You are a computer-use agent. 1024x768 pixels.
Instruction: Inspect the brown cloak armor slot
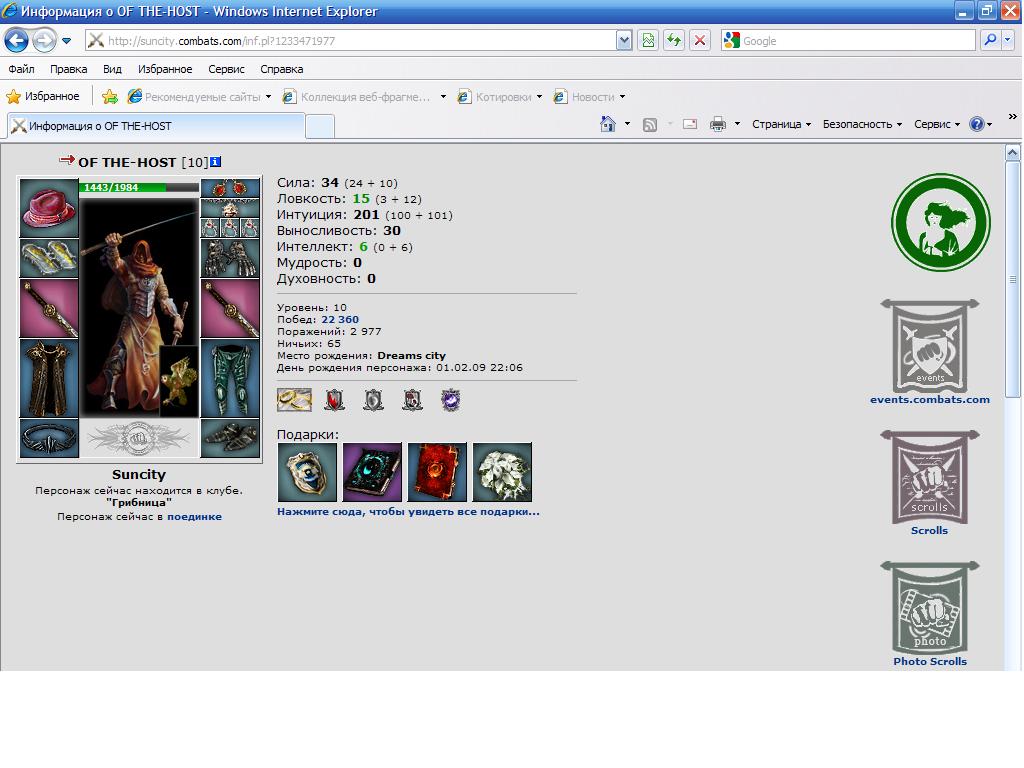point(49,377)
